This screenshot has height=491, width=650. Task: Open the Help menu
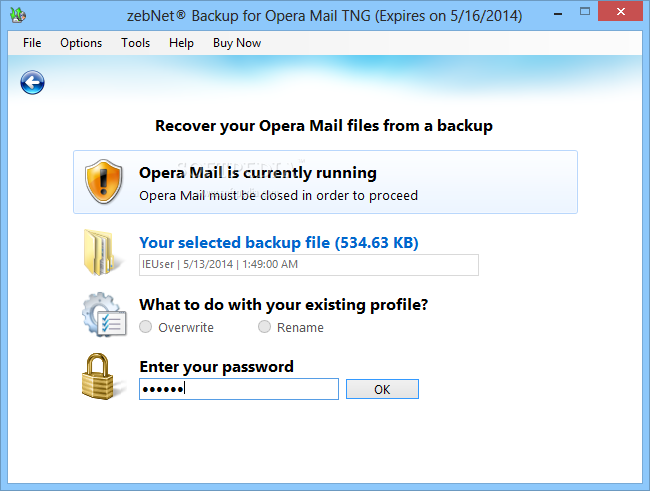(181, 43)
